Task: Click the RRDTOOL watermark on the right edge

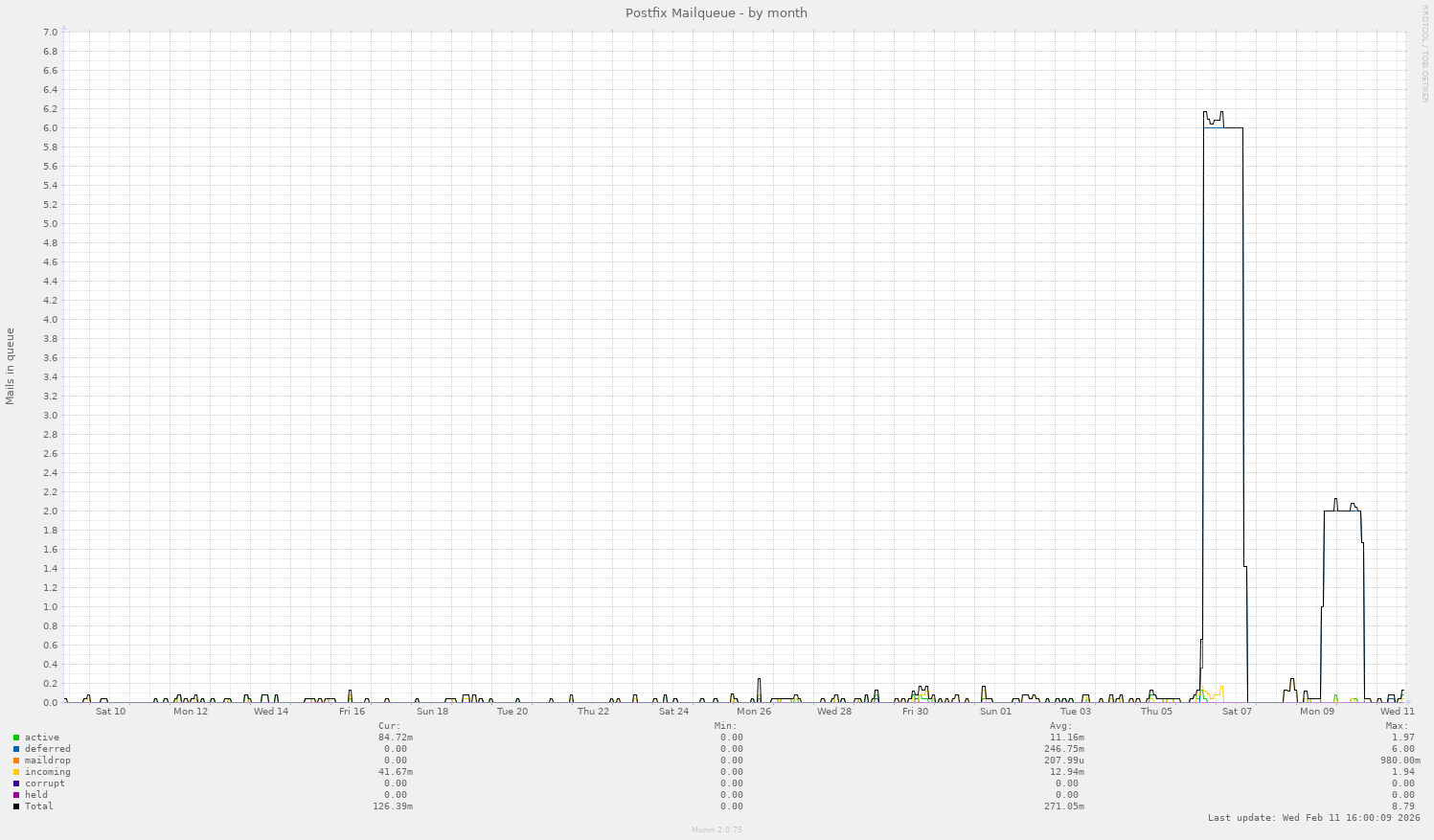Action: click(x=1426, y=53)
